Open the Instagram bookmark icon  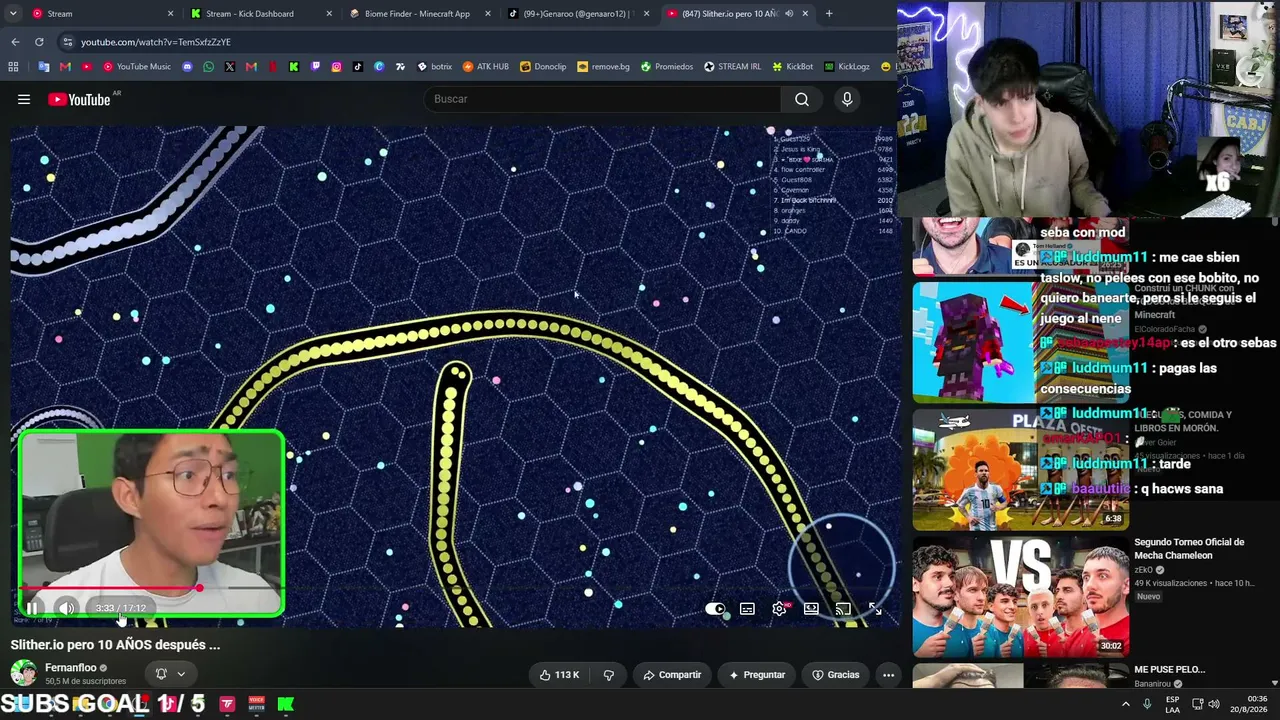coord(336,67)
